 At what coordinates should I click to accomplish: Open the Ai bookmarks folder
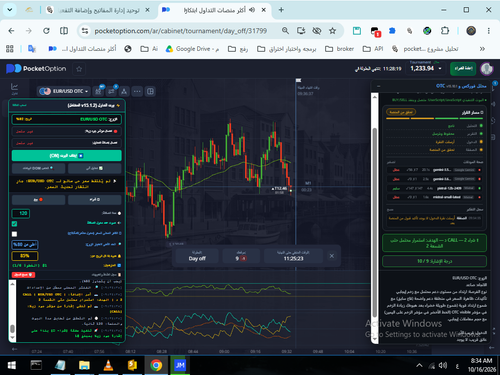149,49
